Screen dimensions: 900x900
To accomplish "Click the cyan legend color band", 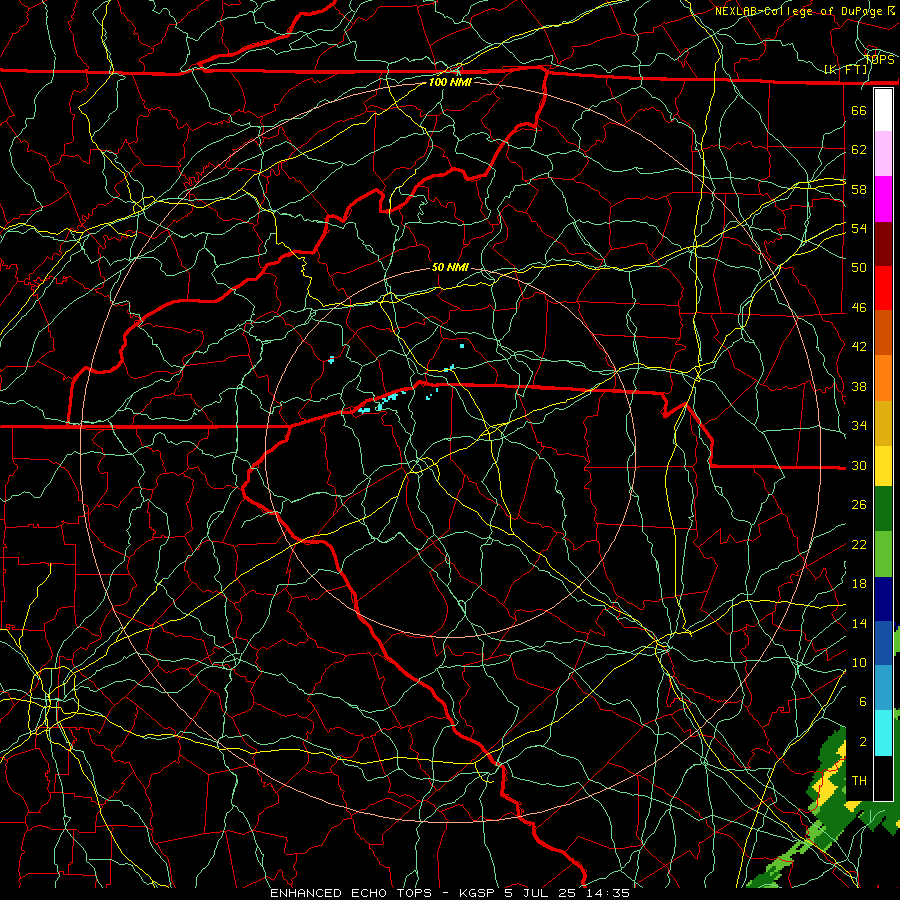I will (x=883, y=733).
